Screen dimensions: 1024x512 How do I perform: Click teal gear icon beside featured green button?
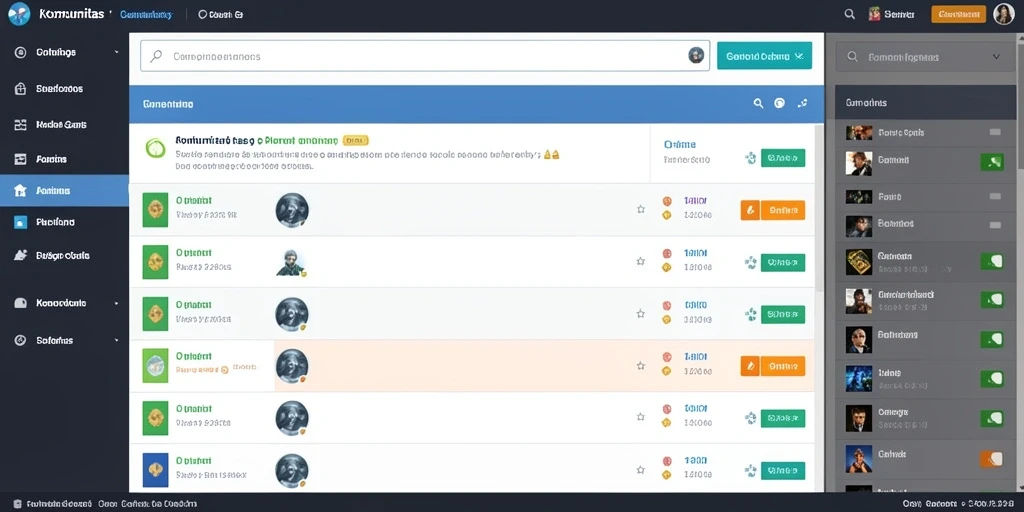click(750, 157)
